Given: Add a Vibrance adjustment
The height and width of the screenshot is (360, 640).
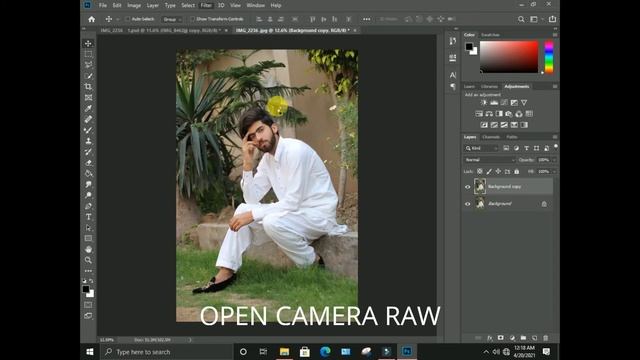Looking at the screenshot, I should (x=524, y=103).
